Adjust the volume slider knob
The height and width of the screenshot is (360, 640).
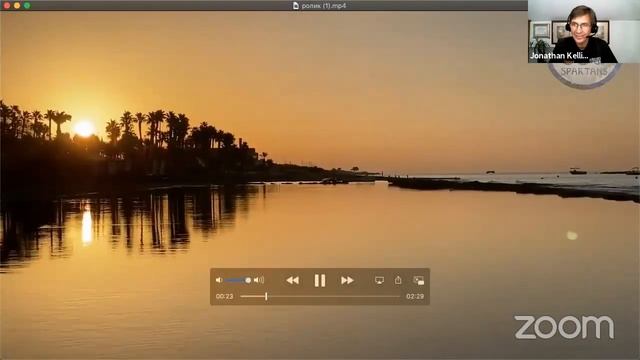point(248,280)
